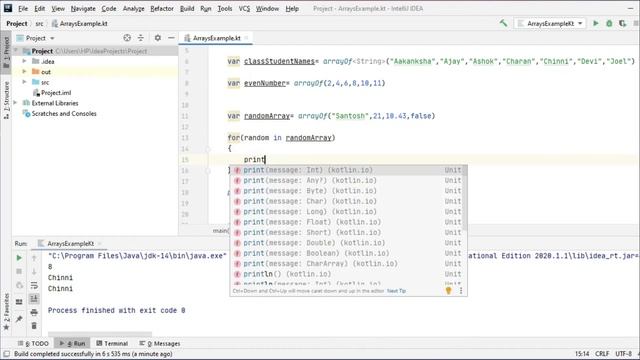Open completion popup options menu
The width and height of the screenshot is (640, 360).
point(461,291)
